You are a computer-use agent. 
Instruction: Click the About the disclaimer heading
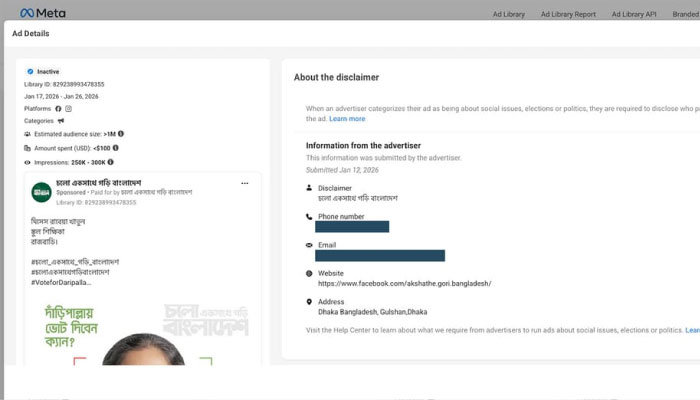click(336, 77)
